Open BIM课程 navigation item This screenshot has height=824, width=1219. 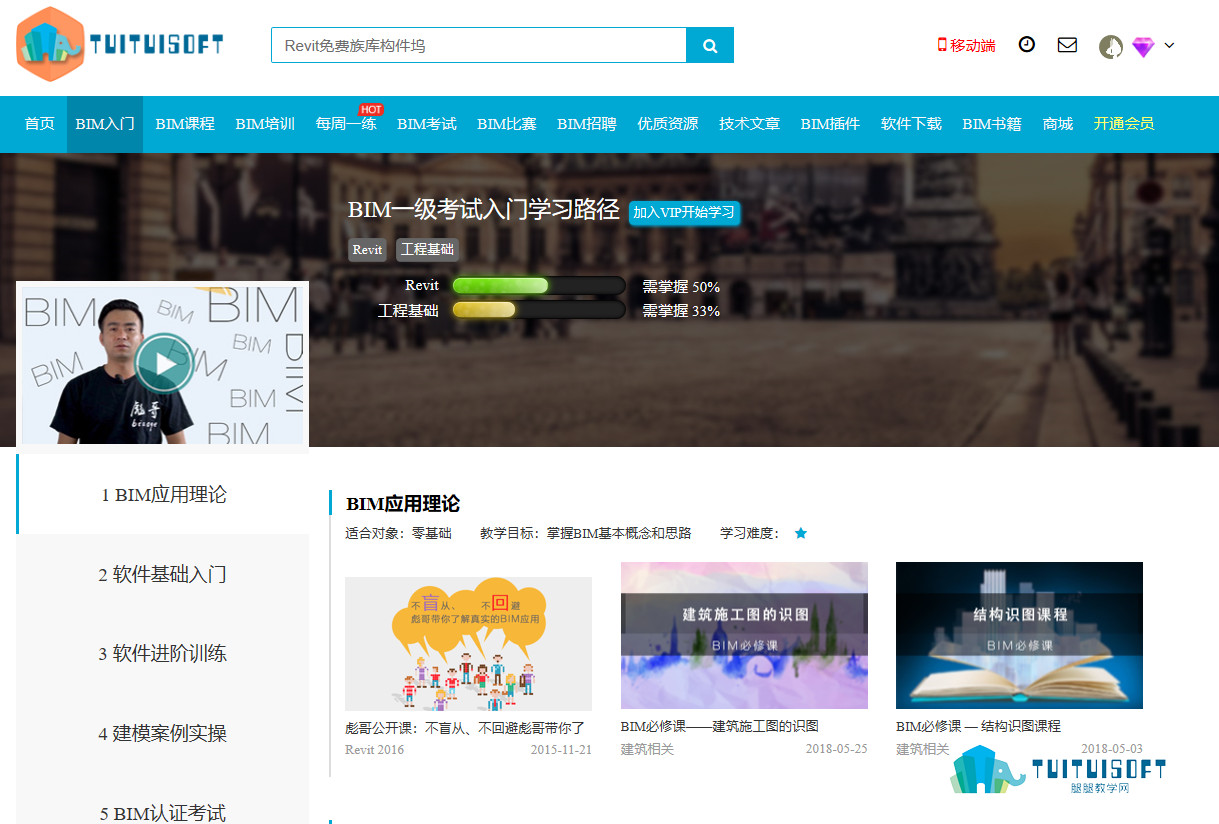click(x=185, y=124)
